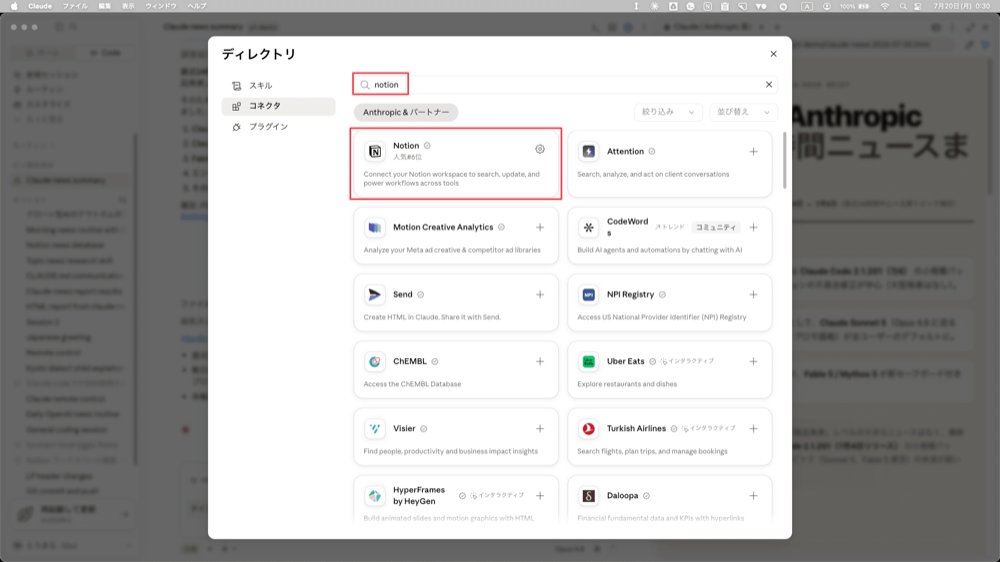Click the Turkish Airlines logo
This screenshot has height=562, width=1000.
[589, 429]
